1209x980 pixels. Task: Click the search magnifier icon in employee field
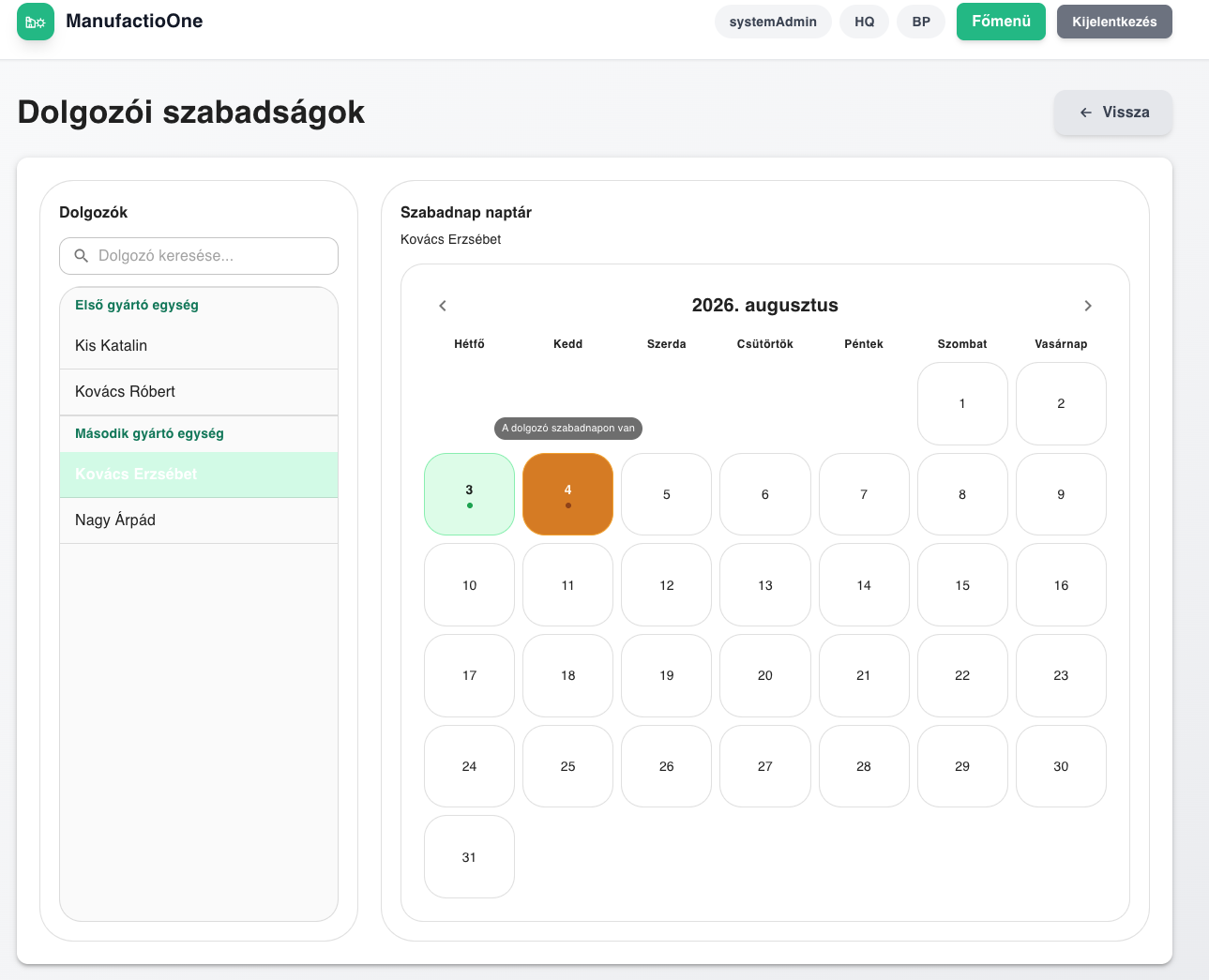pyautogui.click(x=82, y=256)
